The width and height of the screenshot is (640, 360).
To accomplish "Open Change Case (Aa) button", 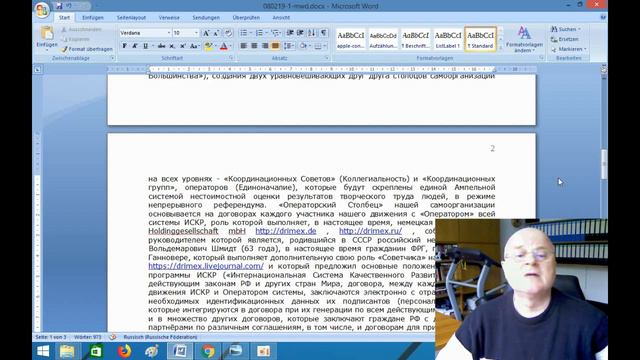I will [194, 46].
